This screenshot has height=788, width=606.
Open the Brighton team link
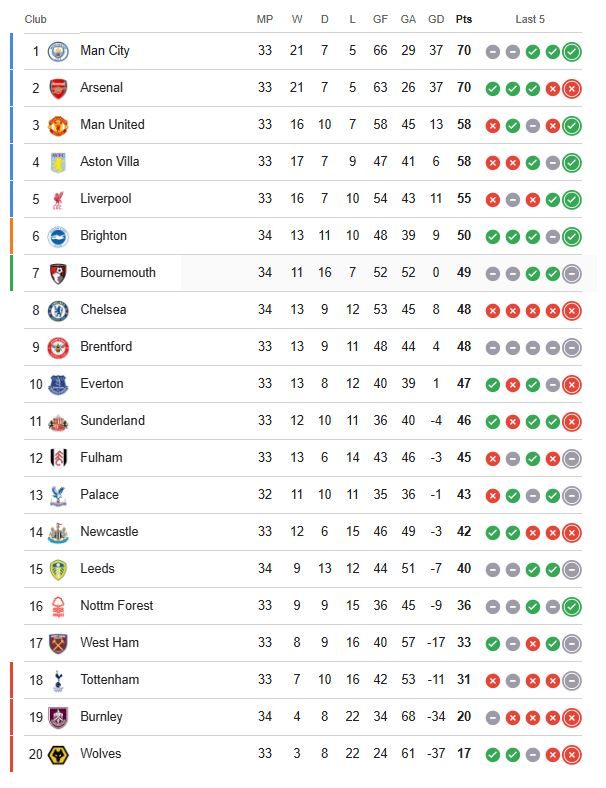click(103, 236)
